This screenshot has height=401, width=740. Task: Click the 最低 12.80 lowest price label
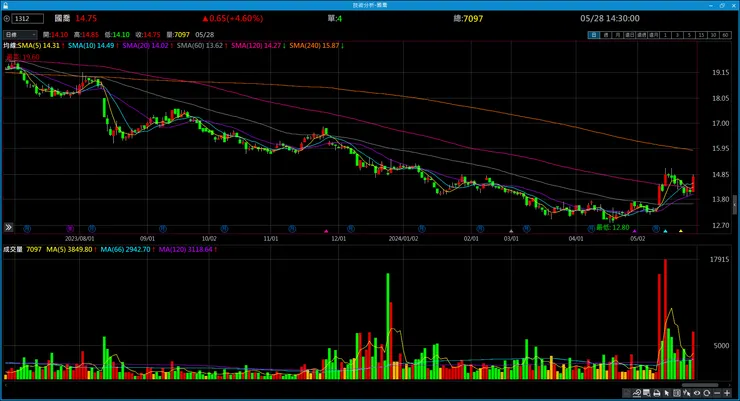click(x=613, y=227)
